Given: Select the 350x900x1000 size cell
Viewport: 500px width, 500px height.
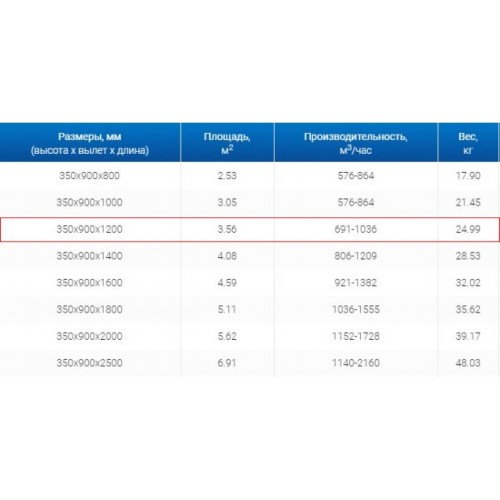Looking at the screenshot, I should [89, 202].
